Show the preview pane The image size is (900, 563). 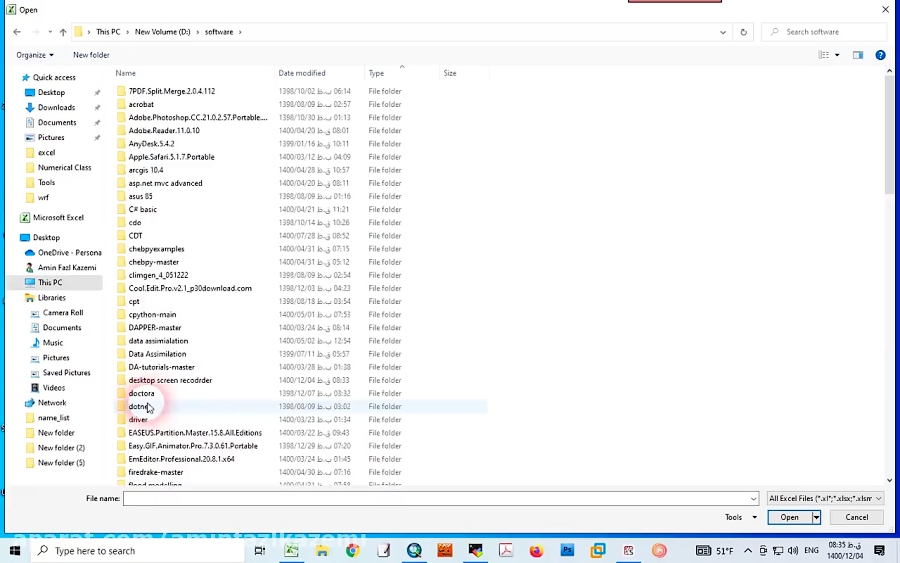(857, 55)
